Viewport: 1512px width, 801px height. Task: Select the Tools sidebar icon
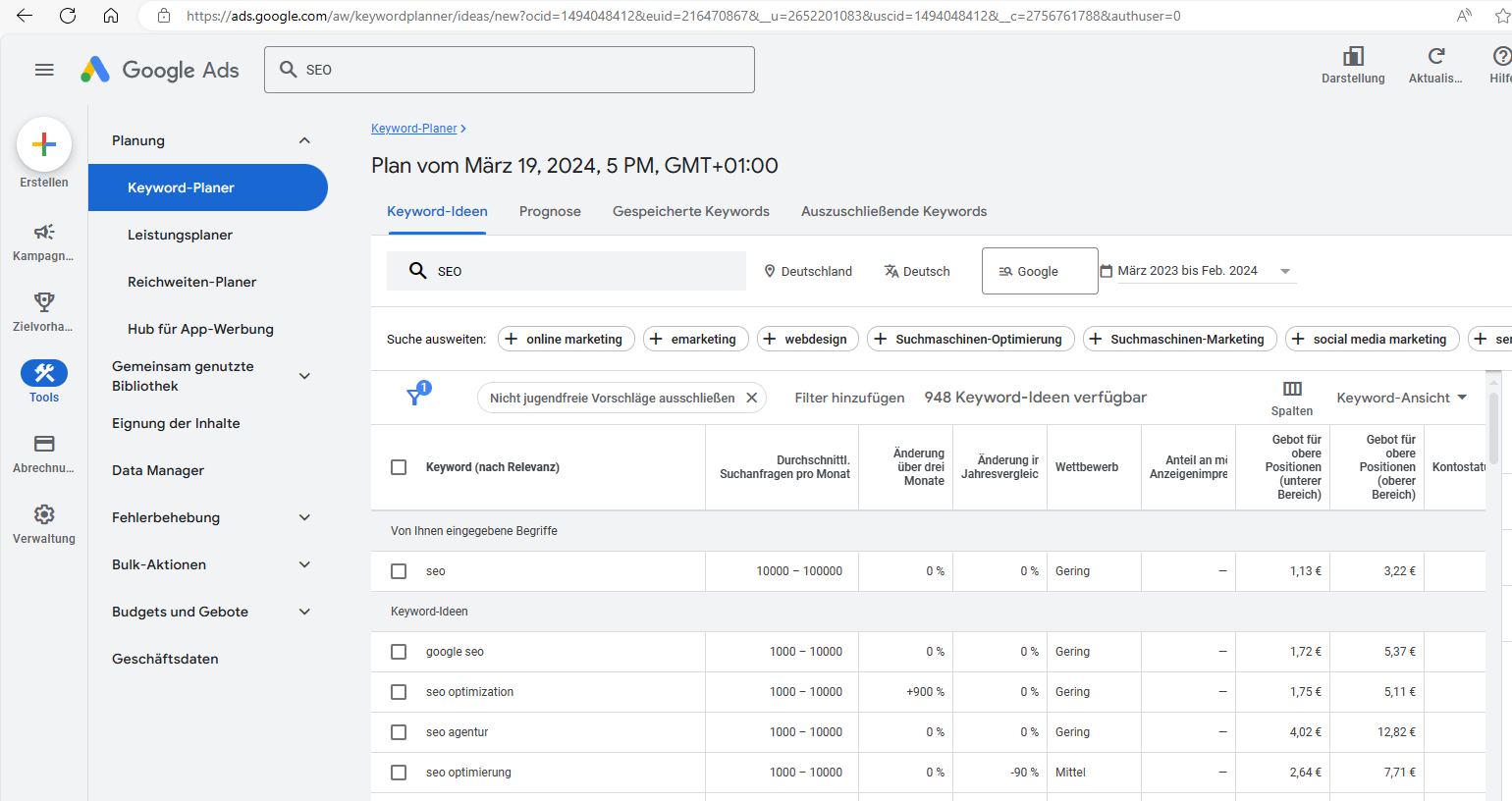[x=44, y=373]
